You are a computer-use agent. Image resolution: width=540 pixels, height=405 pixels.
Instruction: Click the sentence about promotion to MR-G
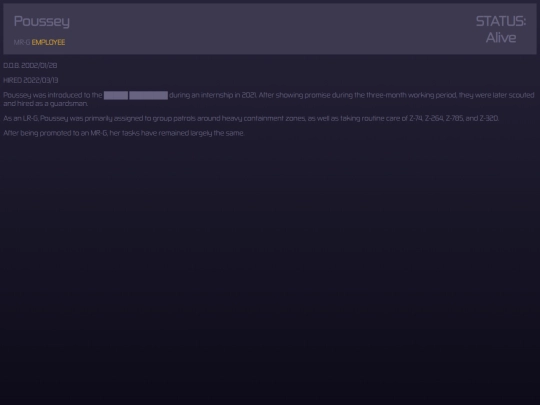pos(124,133)
